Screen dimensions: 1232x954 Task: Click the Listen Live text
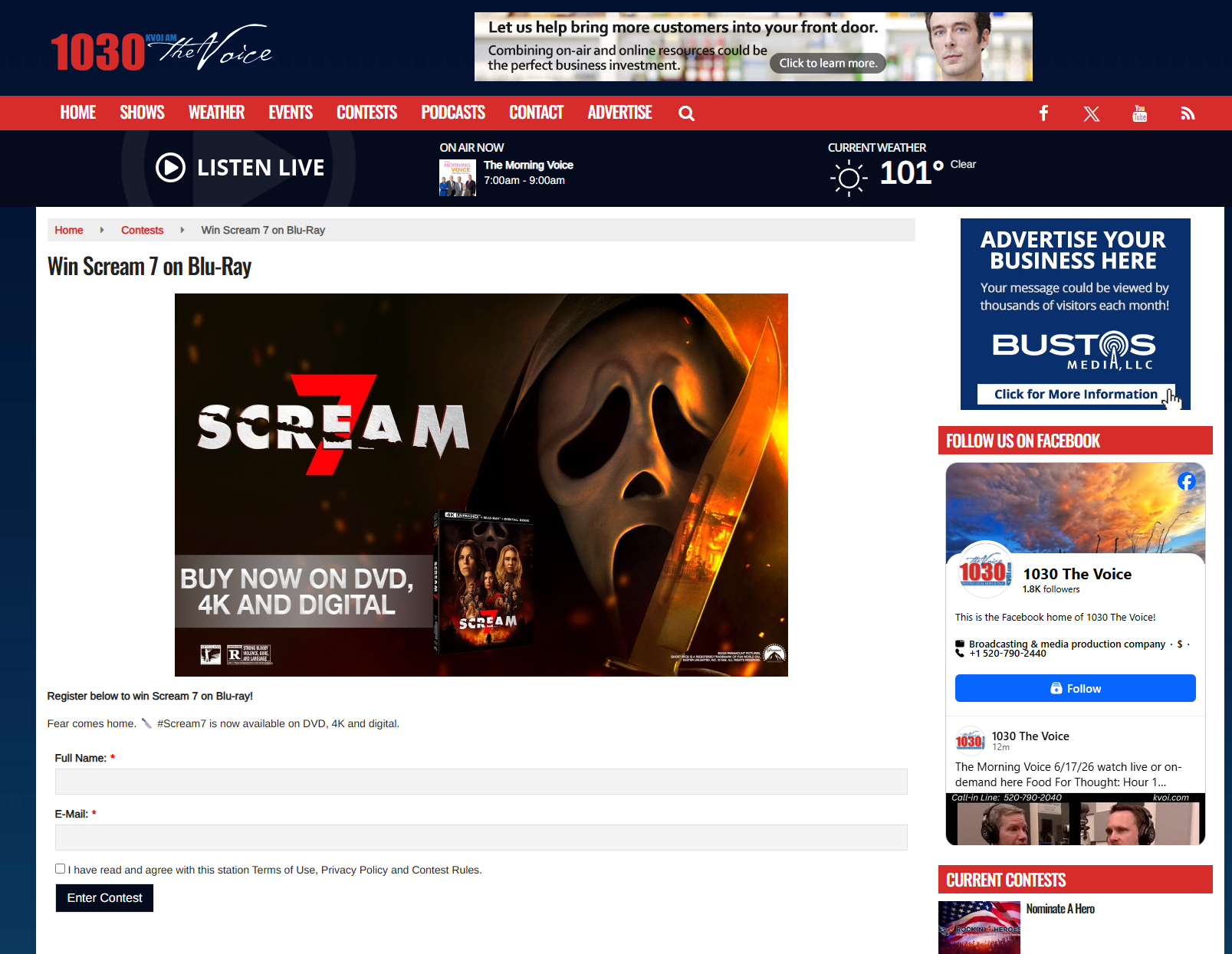pyautogui.click(x=261, y=168)
